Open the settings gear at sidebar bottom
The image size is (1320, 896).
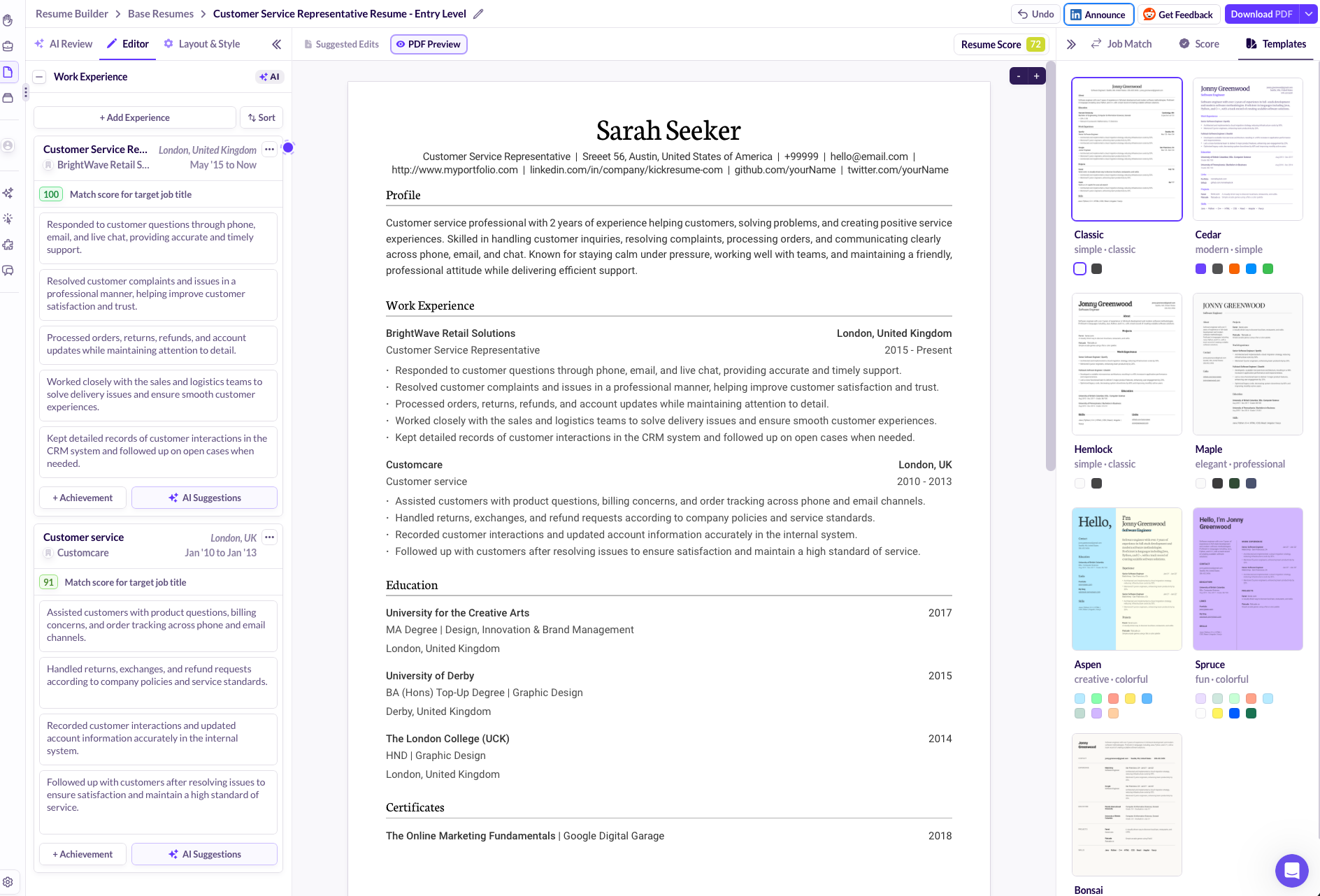8,881
